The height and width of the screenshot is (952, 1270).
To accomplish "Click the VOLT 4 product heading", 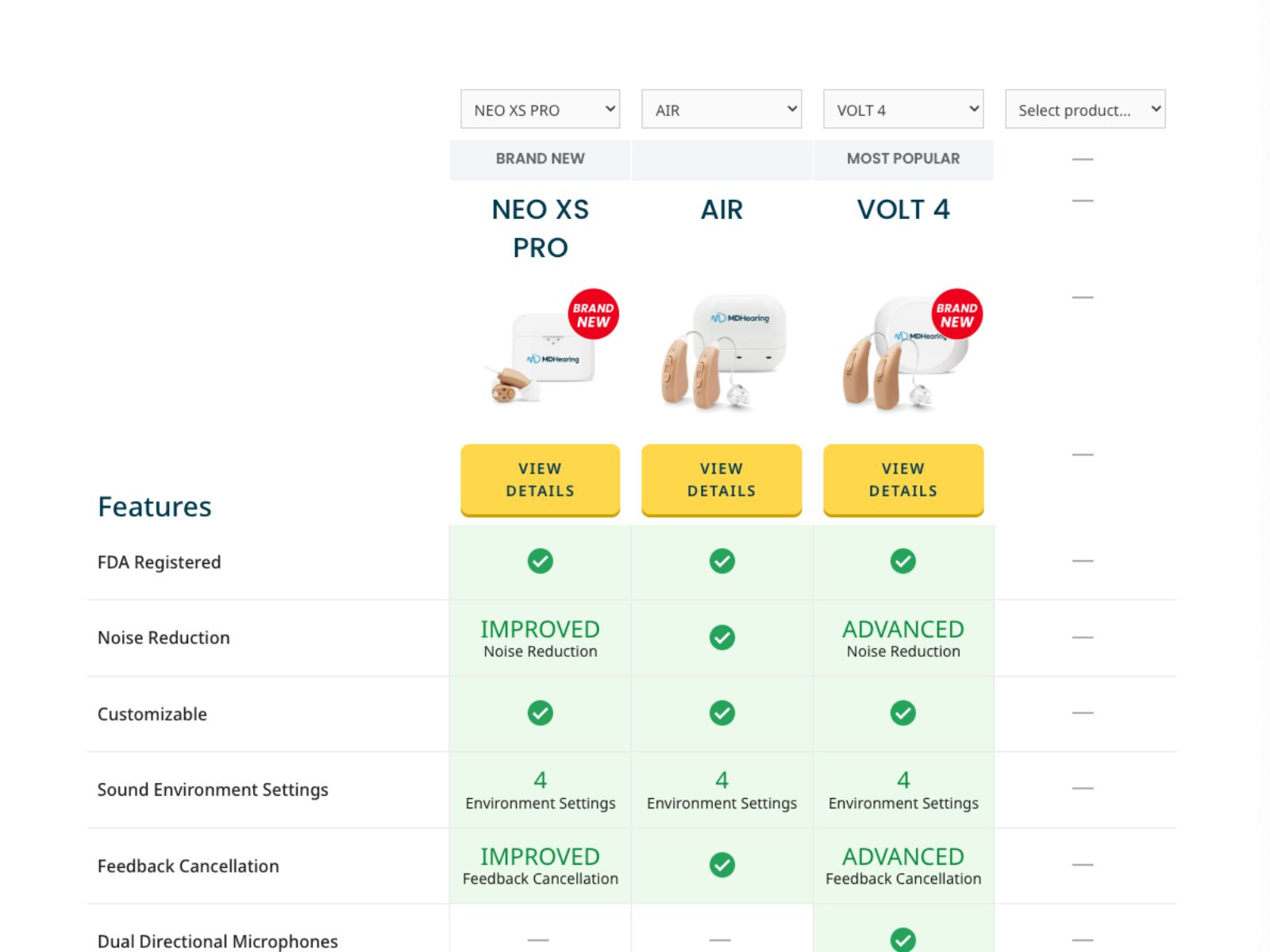I will click(903, 209).
